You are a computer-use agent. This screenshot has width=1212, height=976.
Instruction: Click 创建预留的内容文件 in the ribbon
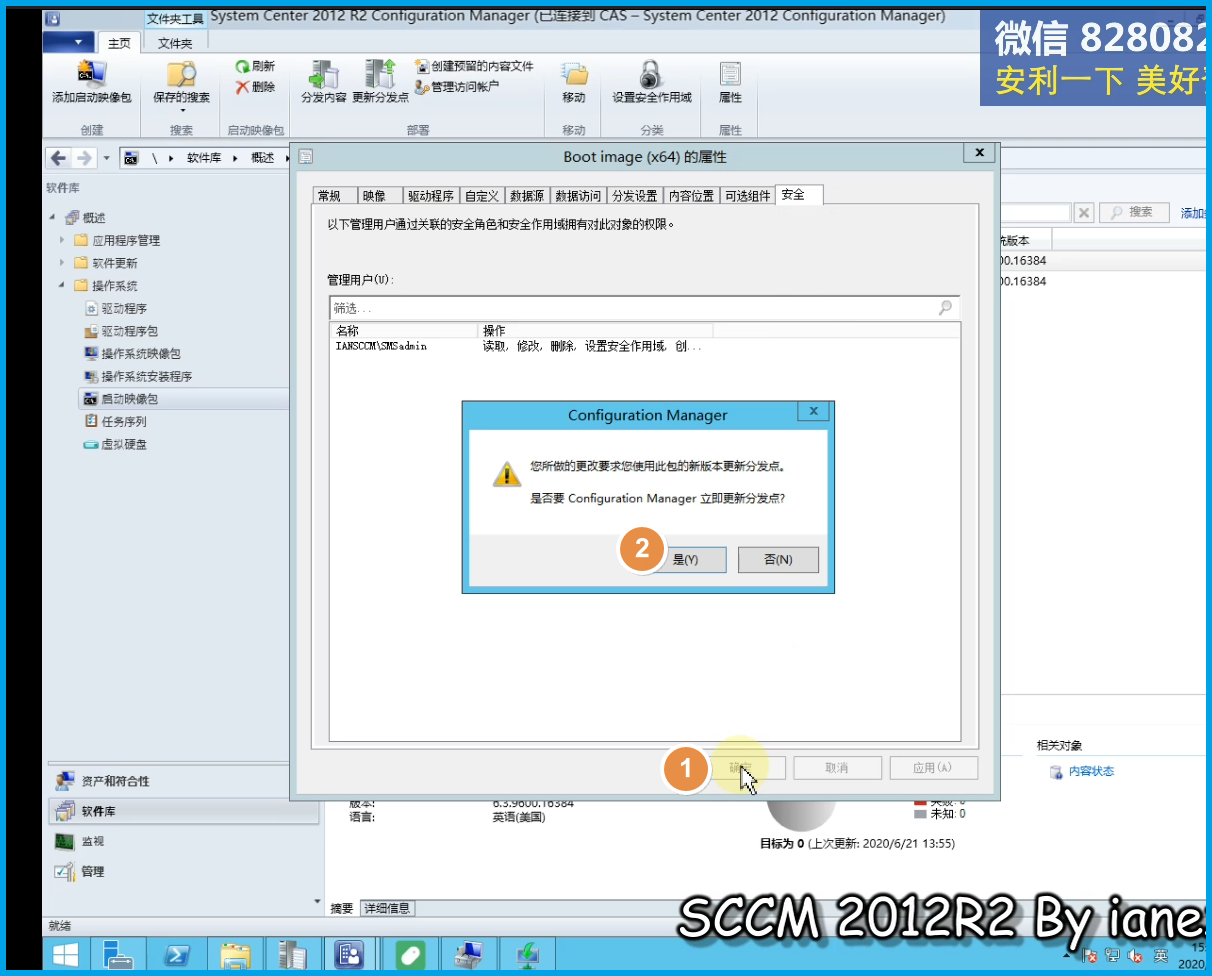point(474,66)
